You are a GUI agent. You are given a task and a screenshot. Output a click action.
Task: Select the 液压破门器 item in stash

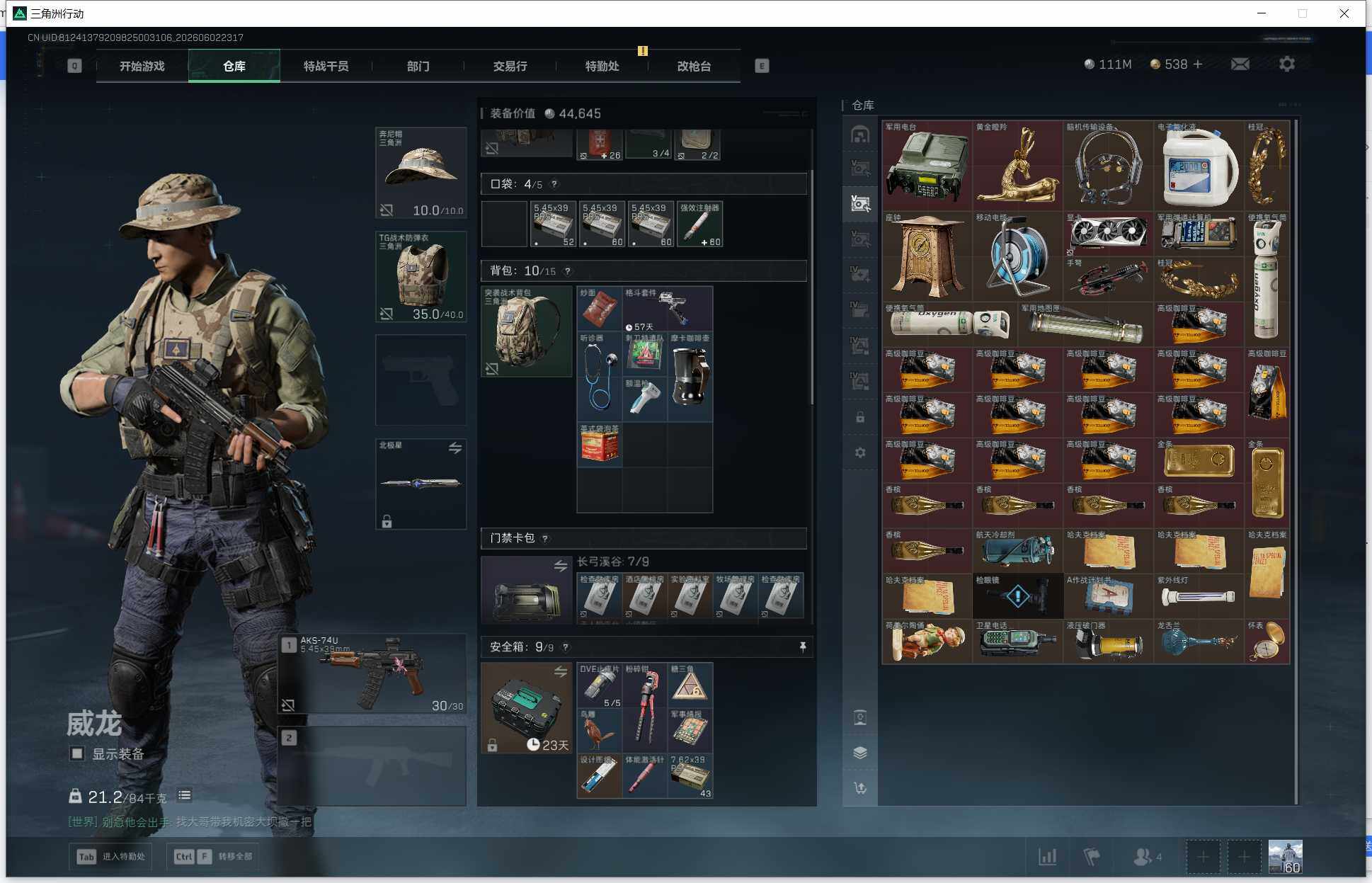pos(1108,642)
